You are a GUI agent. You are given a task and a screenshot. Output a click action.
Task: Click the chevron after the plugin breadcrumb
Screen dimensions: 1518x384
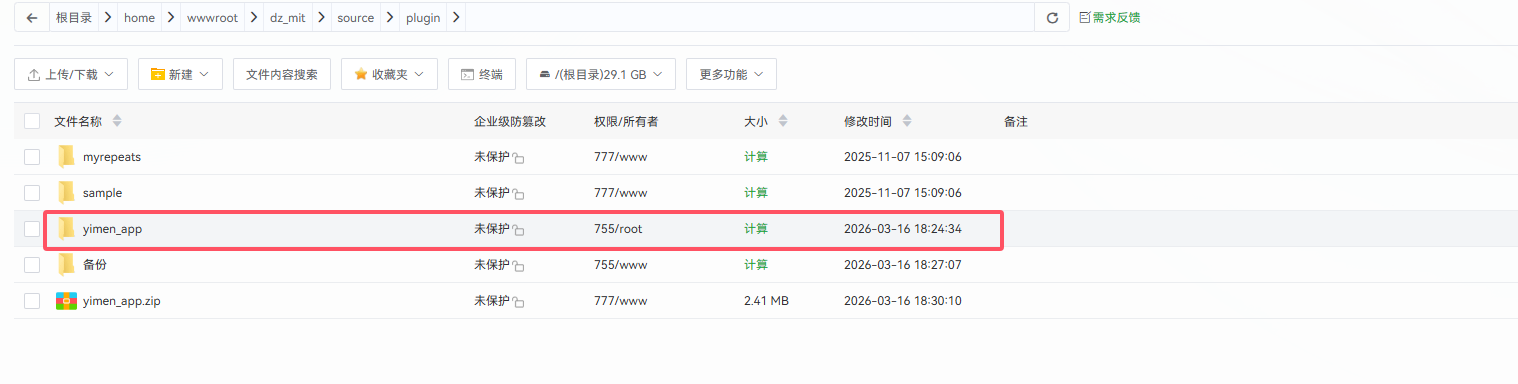pos(457,18)
